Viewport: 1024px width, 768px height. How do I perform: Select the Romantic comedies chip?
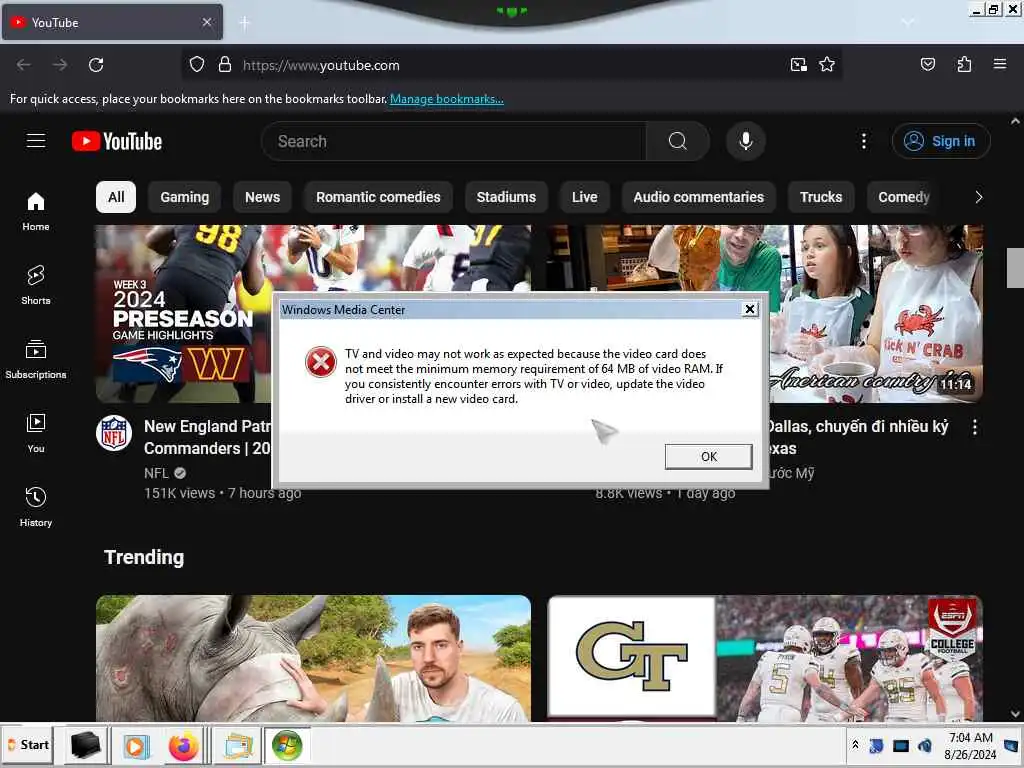point(378,197)
